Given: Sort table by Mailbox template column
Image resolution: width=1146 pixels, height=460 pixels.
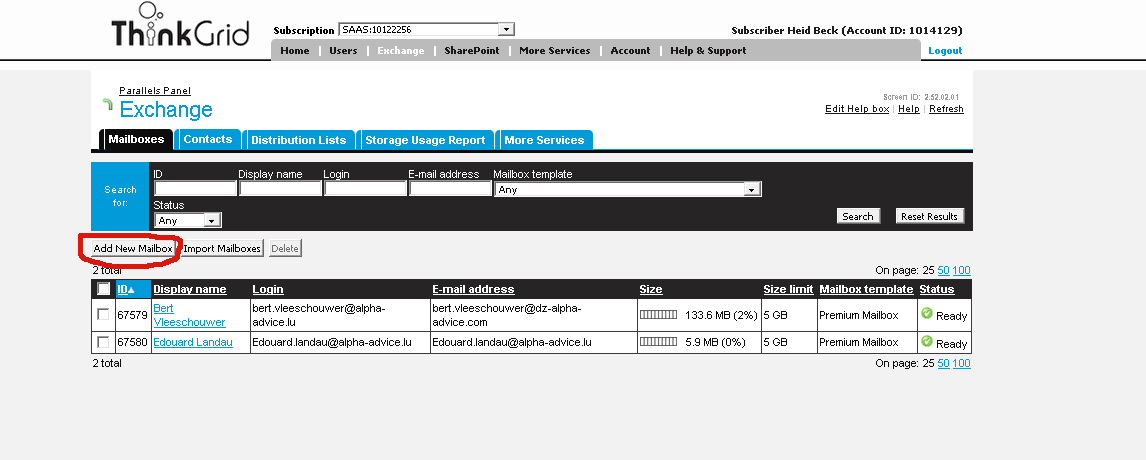Looking at the screenshot, I should pos(866,289).
